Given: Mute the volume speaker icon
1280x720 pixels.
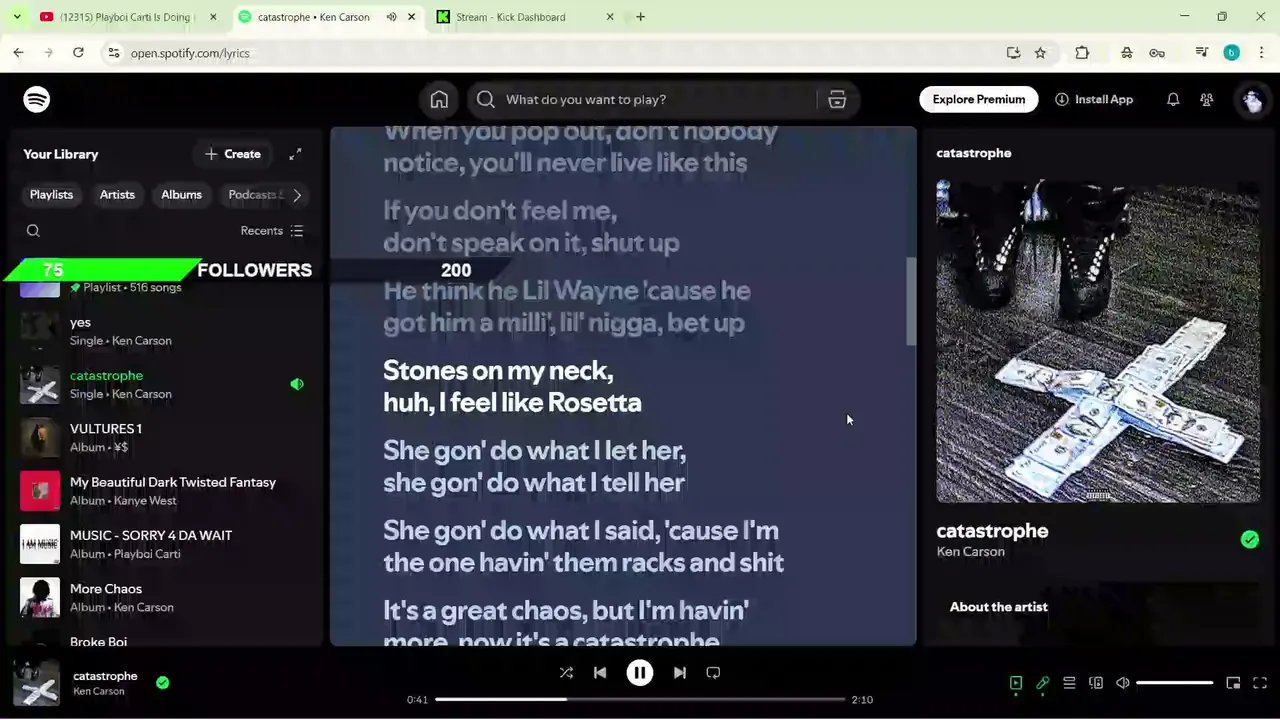Looking at the screenshot, I should click(x=1123, y=683).
